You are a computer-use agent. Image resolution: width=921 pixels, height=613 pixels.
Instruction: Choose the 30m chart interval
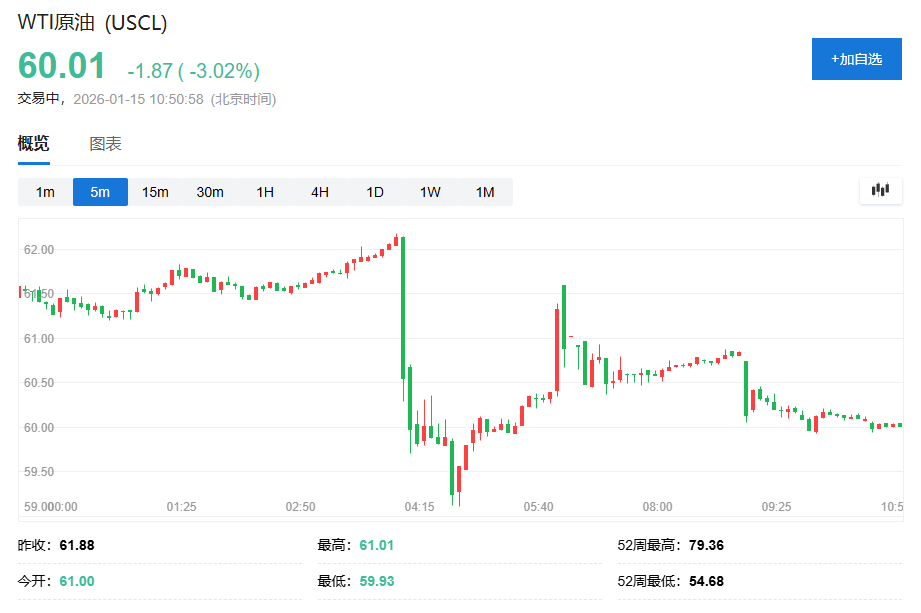click(210, 192)
